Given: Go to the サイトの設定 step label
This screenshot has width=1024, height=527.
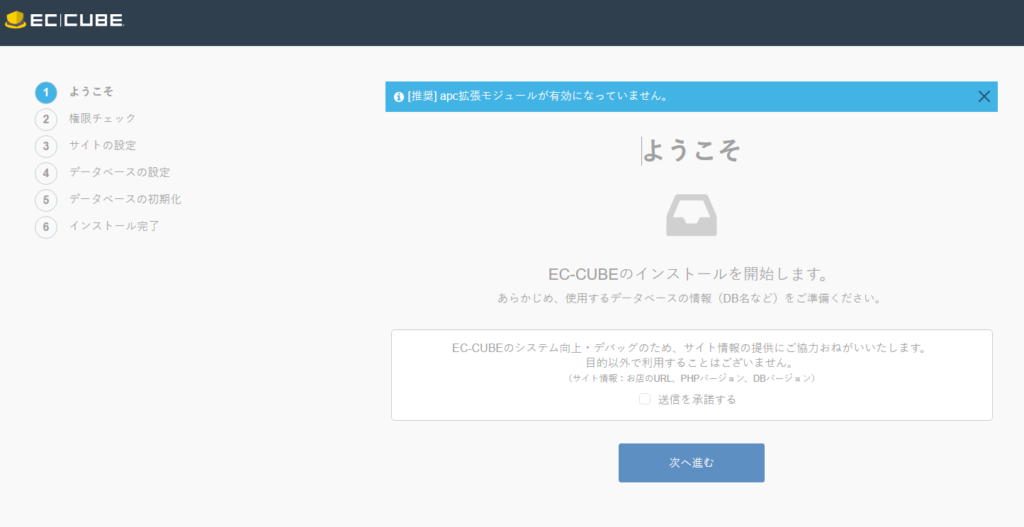Looking at the screenshot, I should pos(103,145).
